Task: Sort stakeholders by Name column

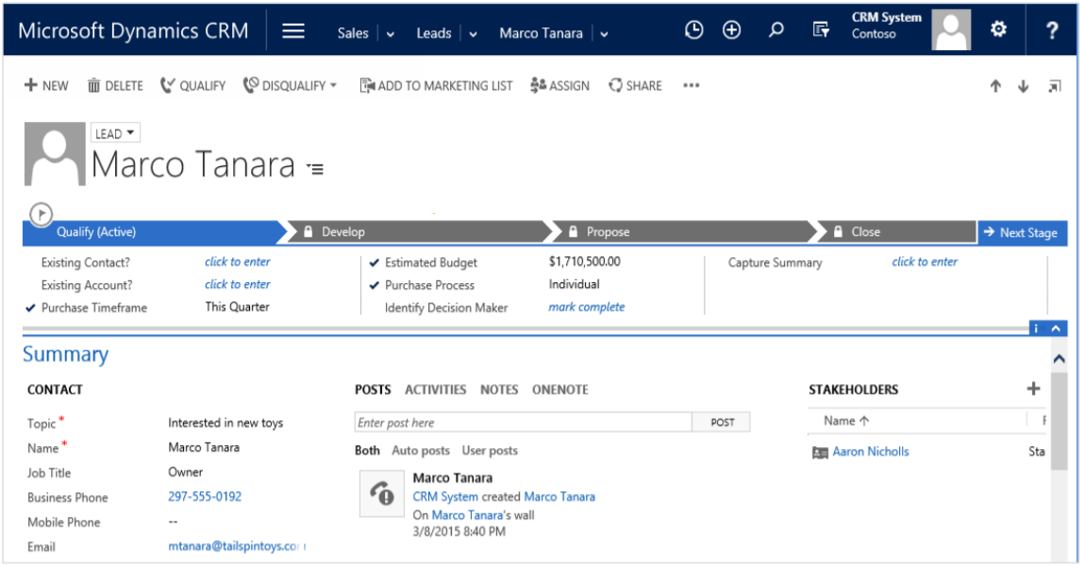Action: pyautogui.click(x=847, y=421)
